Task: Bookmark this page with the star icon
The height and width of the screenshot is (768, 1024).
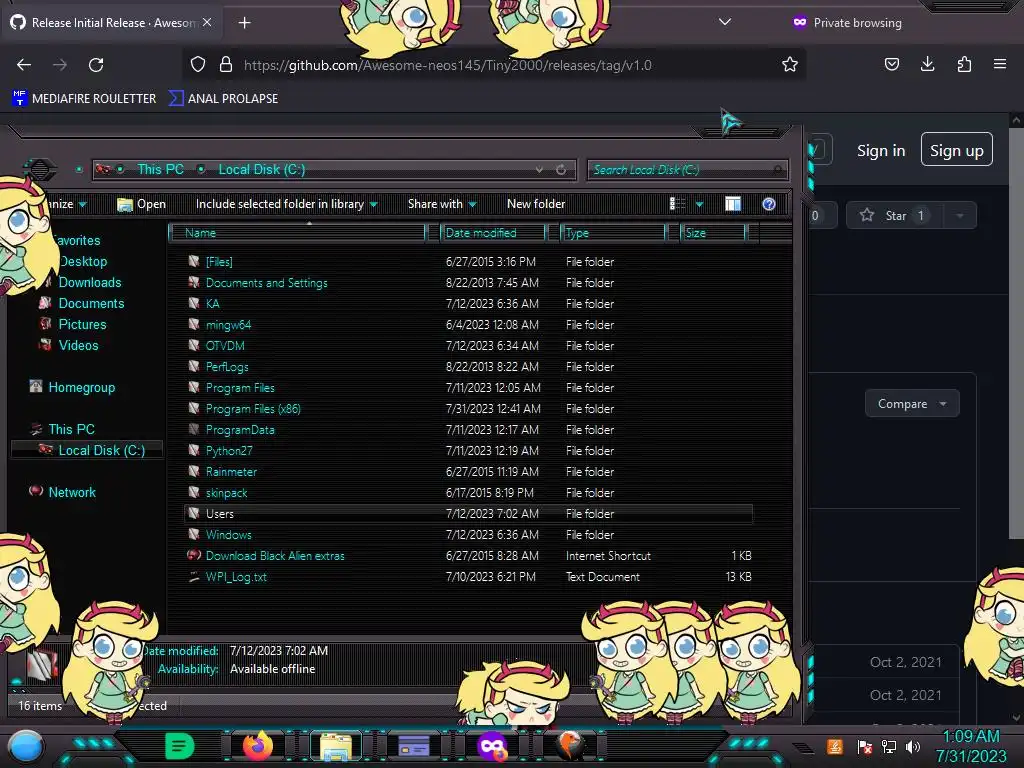Action: pos(790,65)
